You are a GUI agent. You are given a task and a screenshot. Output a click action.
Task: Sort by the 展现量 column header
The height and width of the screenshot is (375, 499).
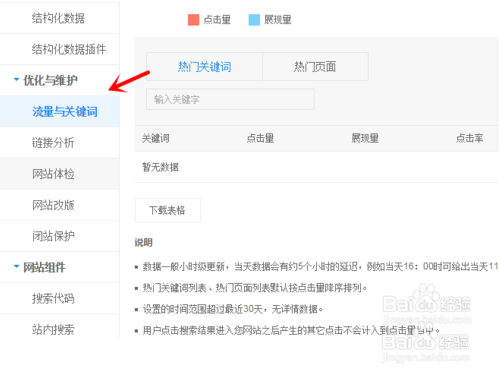[365, 138]
